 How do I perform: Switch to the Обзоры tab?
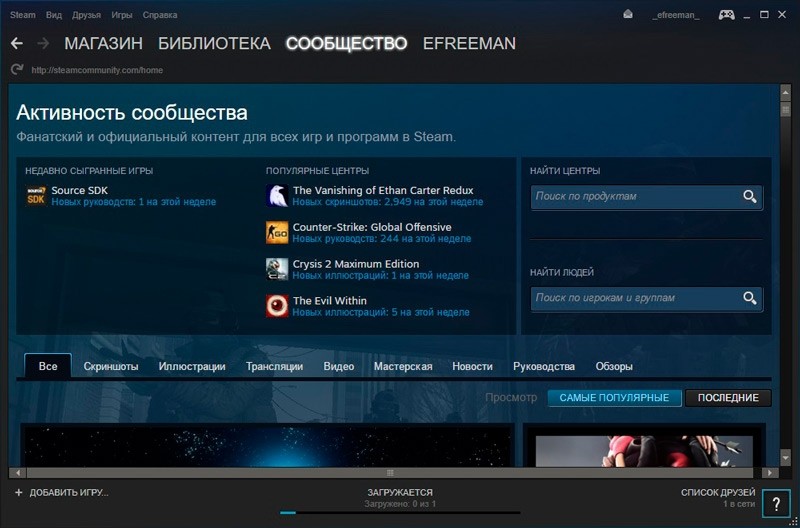tap(614, 366)
